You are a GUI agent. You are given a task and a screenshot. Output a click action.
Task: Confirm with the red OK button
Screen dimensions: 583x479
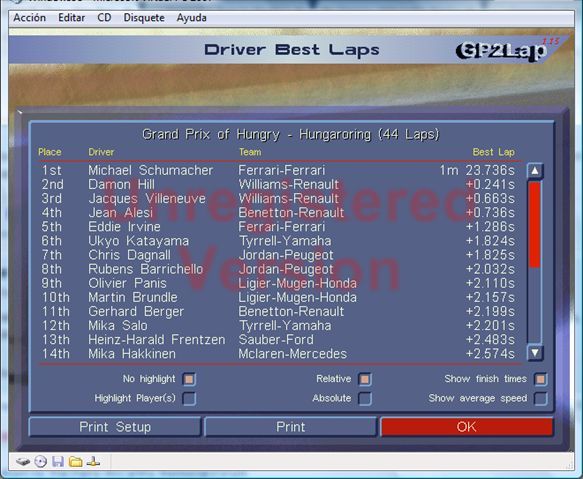467,427
